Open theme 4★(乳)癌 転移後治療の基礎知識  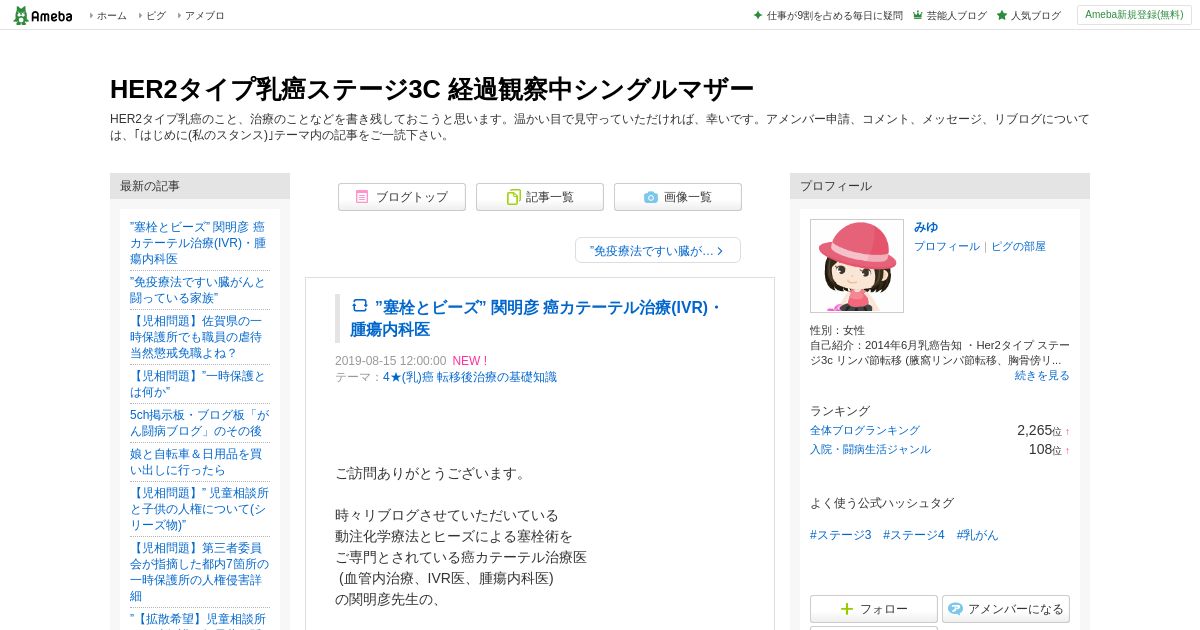tap(470, 377)
